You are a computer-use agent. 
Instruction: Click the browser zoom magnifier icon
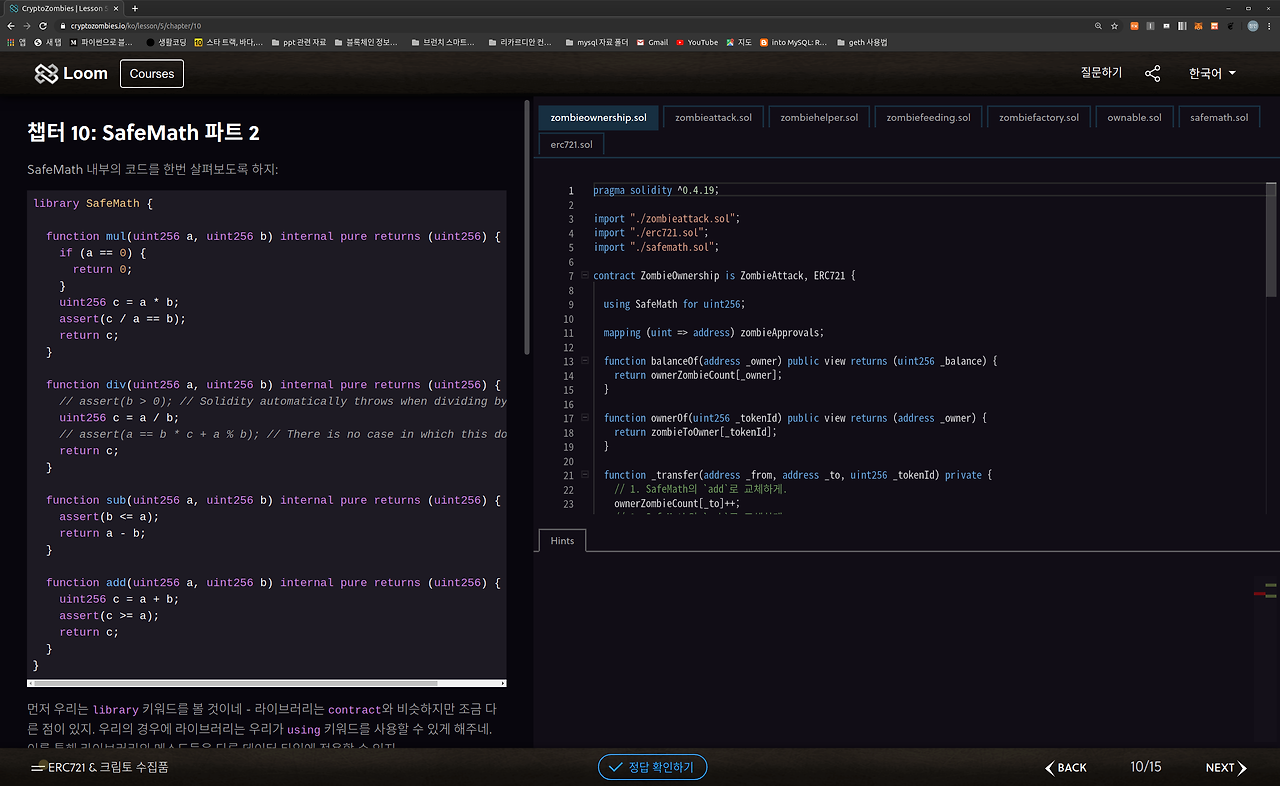click(x=1099, y=26)
